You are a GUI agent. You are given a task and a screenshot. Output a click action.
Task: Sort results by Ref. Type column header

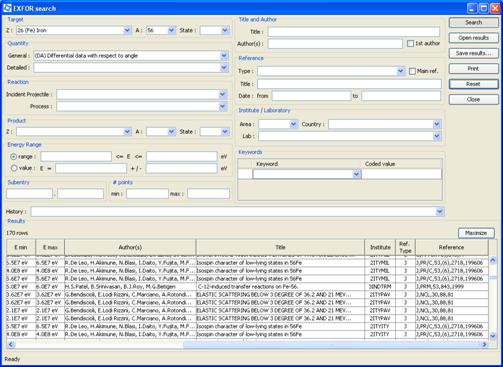[405, 247]
